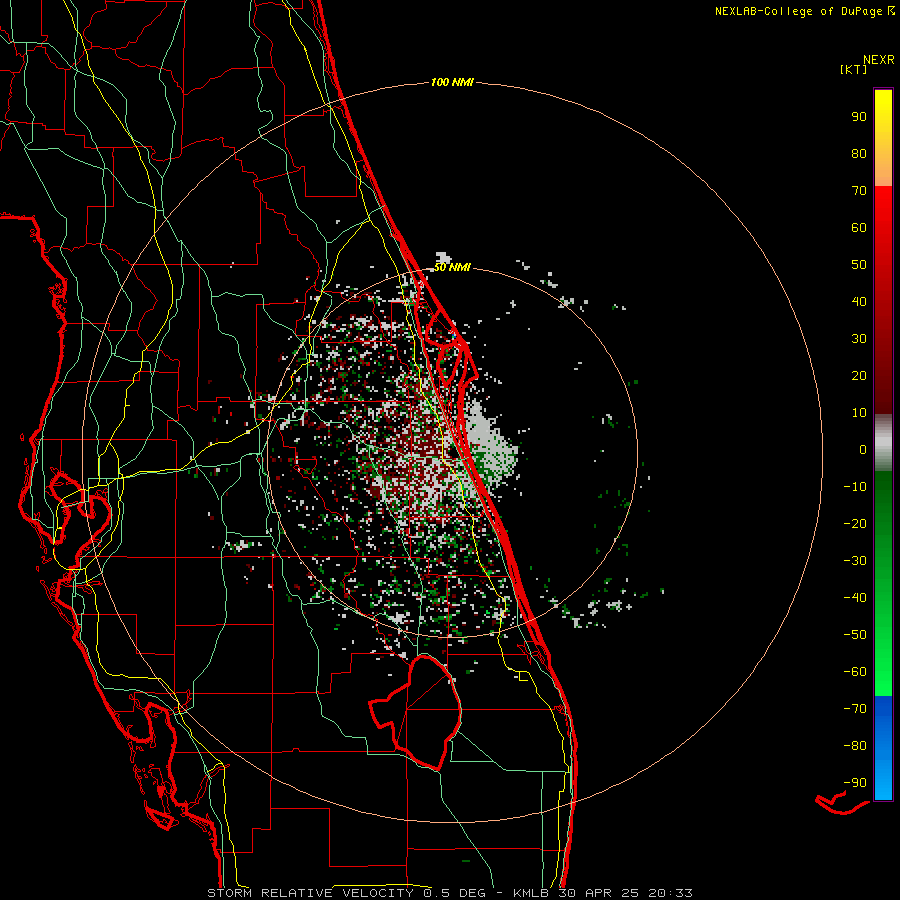The height and width of the screenshot is (900, 900).
Task: Select the 100 NMI range ring label
Action: coord(452,83)
